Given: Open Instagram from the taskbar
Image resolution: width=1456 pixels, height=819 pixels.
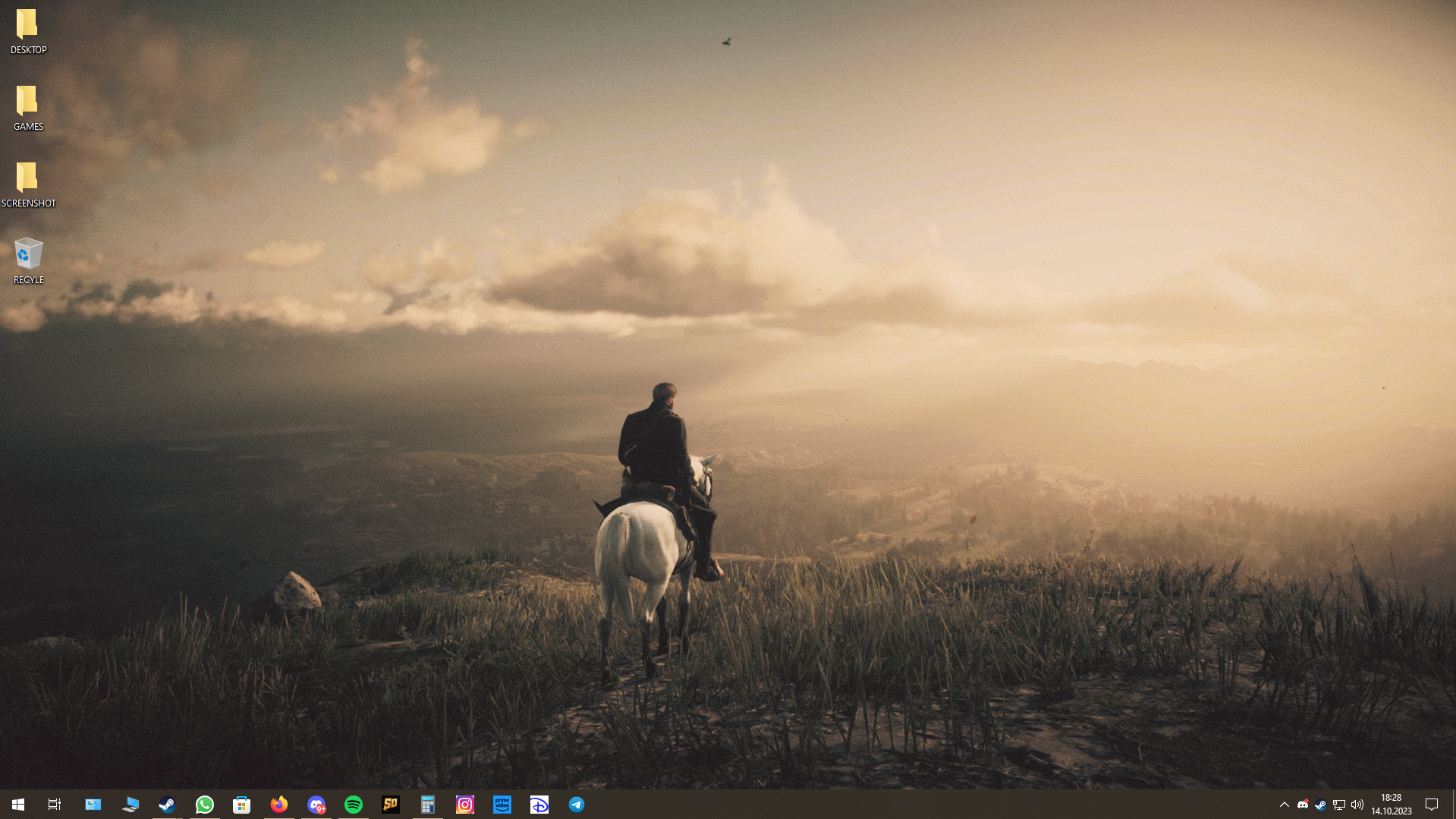Looking at the screenshot, I should pyautogui.click(x=465, y=805).
